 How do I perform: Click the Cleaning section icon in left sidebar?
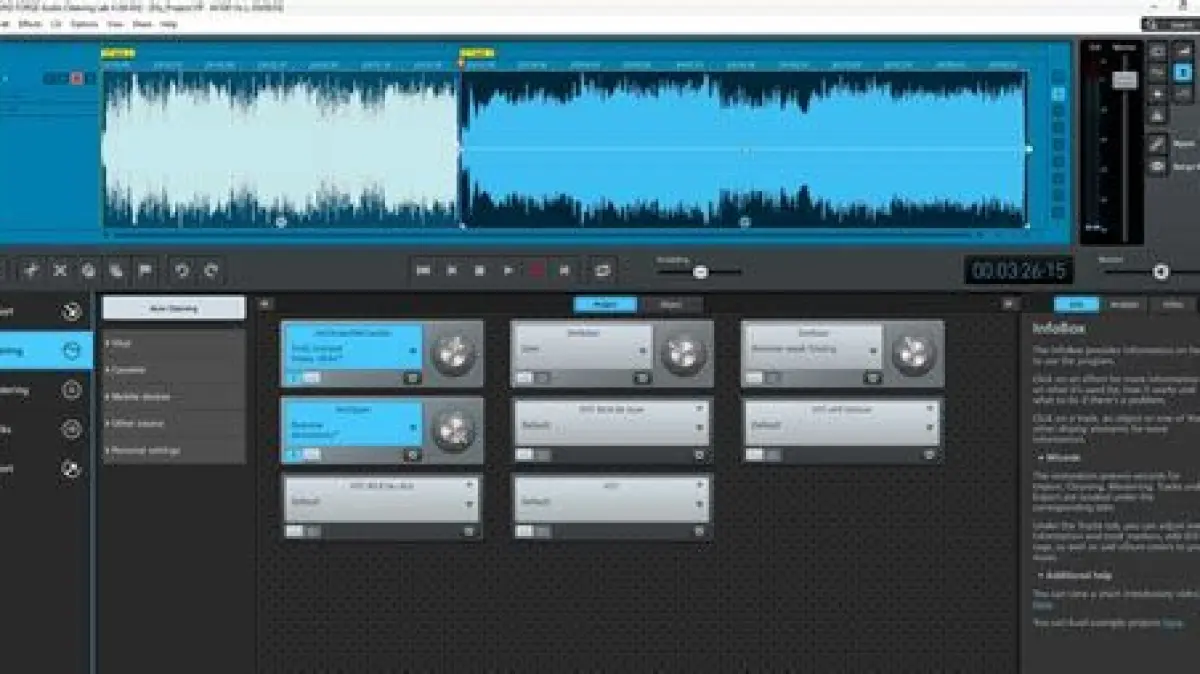point(71,351)
